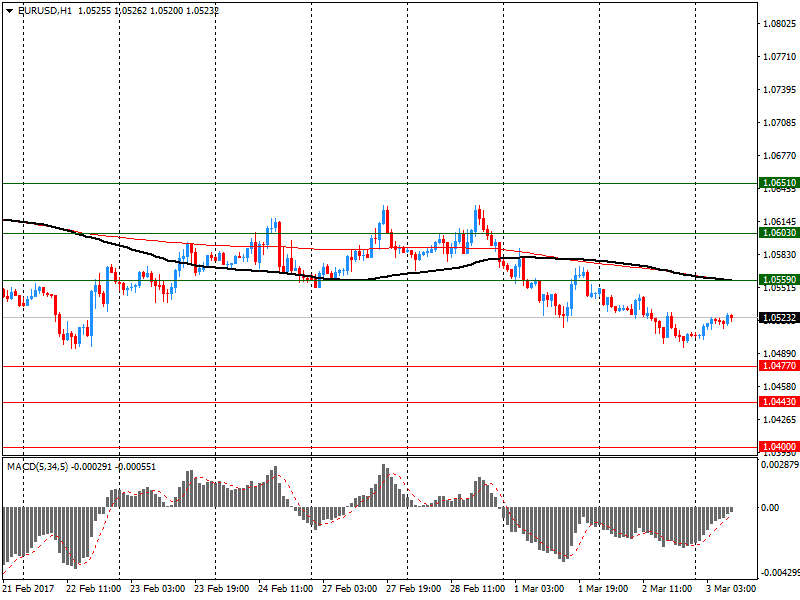Click the 1.04000 price level label
The width and height of the screenshot is (800, 600).
pos(778,447)
